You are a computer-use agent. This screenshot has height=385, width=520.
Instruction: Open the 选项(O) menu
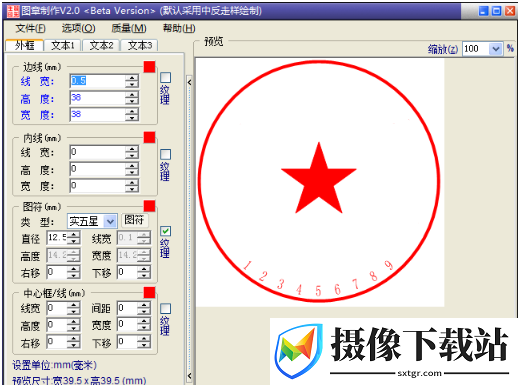point(79,28)
